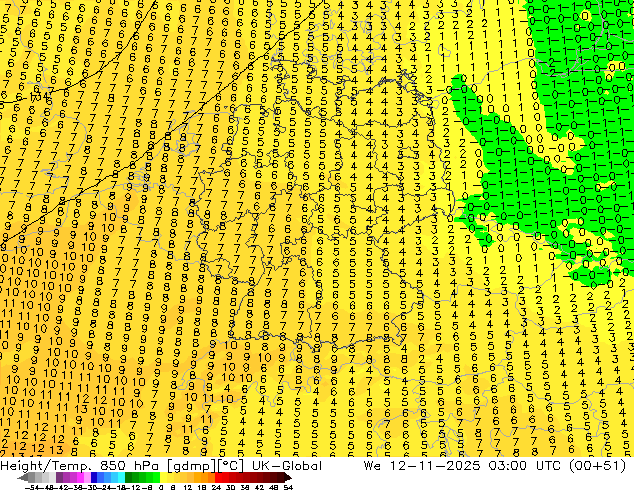The height and width of the screenshot is (490, 634).
Task: Click the yellow legend swatch at 0
Action: (x=163, y=477)
